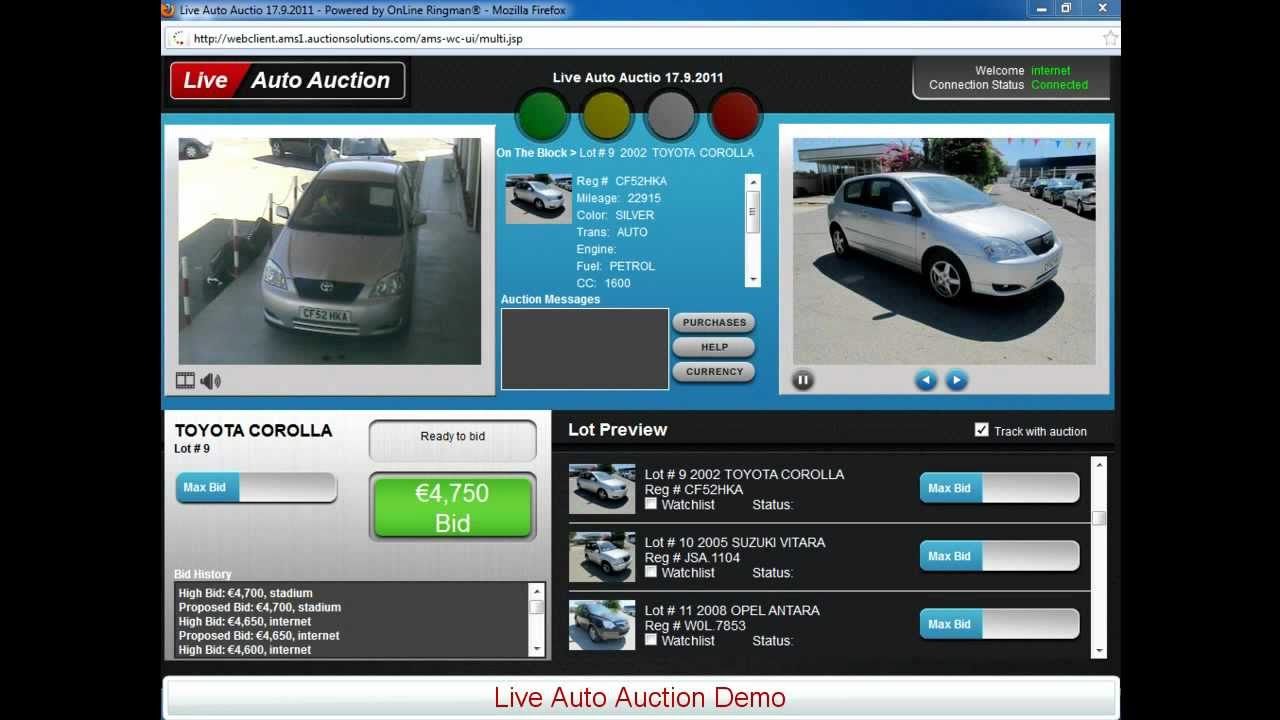
Task: Open the CURRENCY options
Action: tap(714, 371)
